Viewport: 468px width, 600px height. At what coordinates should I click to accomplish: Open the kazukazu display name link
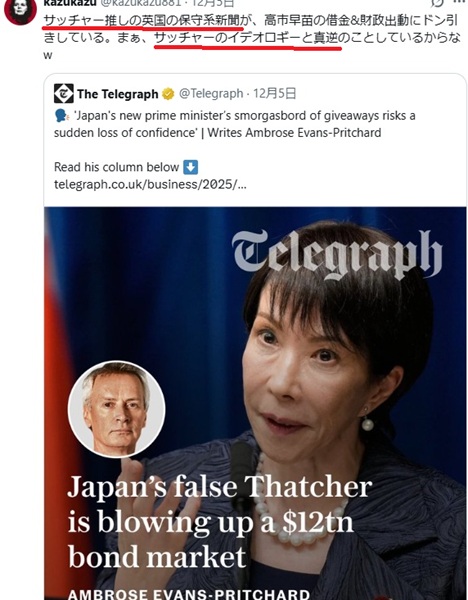click(x=70, y=3)
